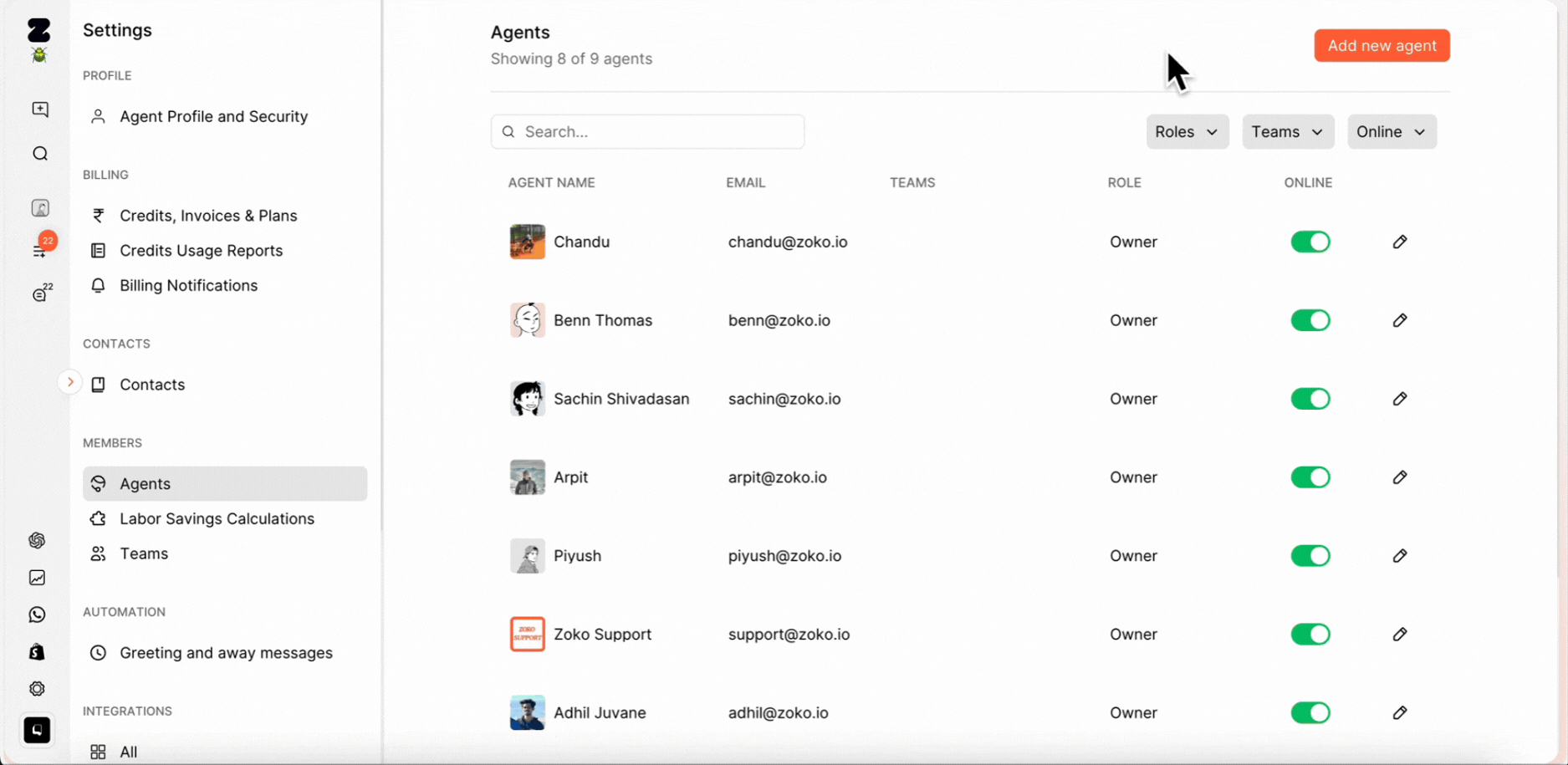Open Agent Profile and Security settings
This screenshot has height=765, width=1568.
click(225, 116)
